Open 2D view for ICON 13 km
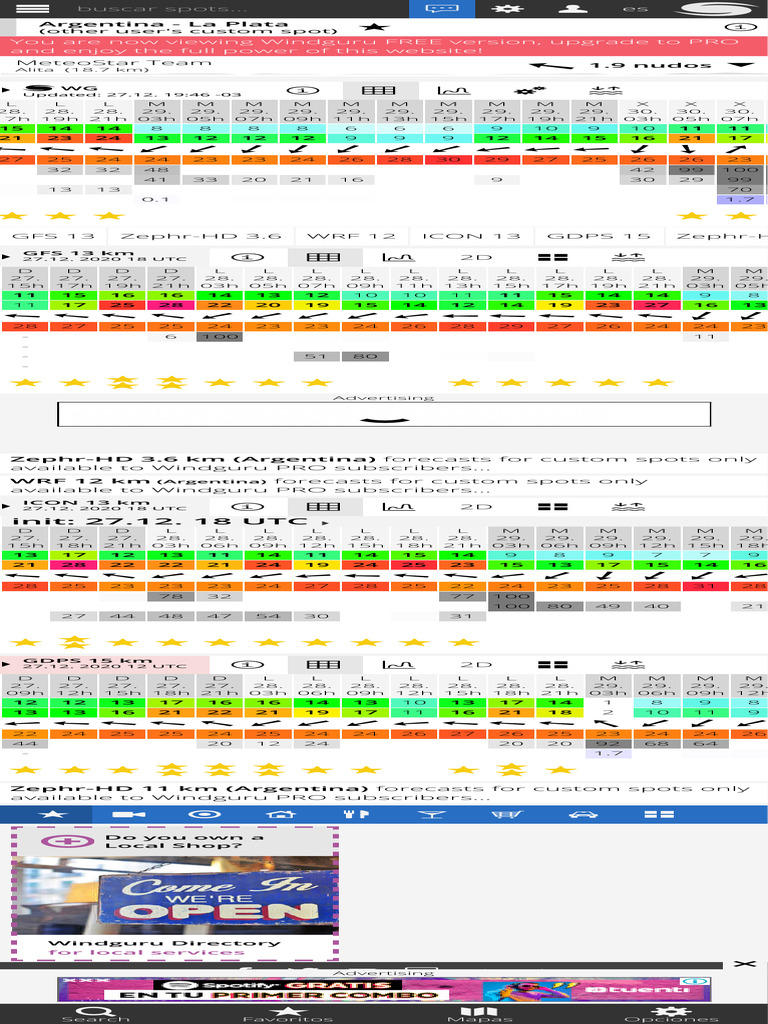 click(x=476, y=507)
